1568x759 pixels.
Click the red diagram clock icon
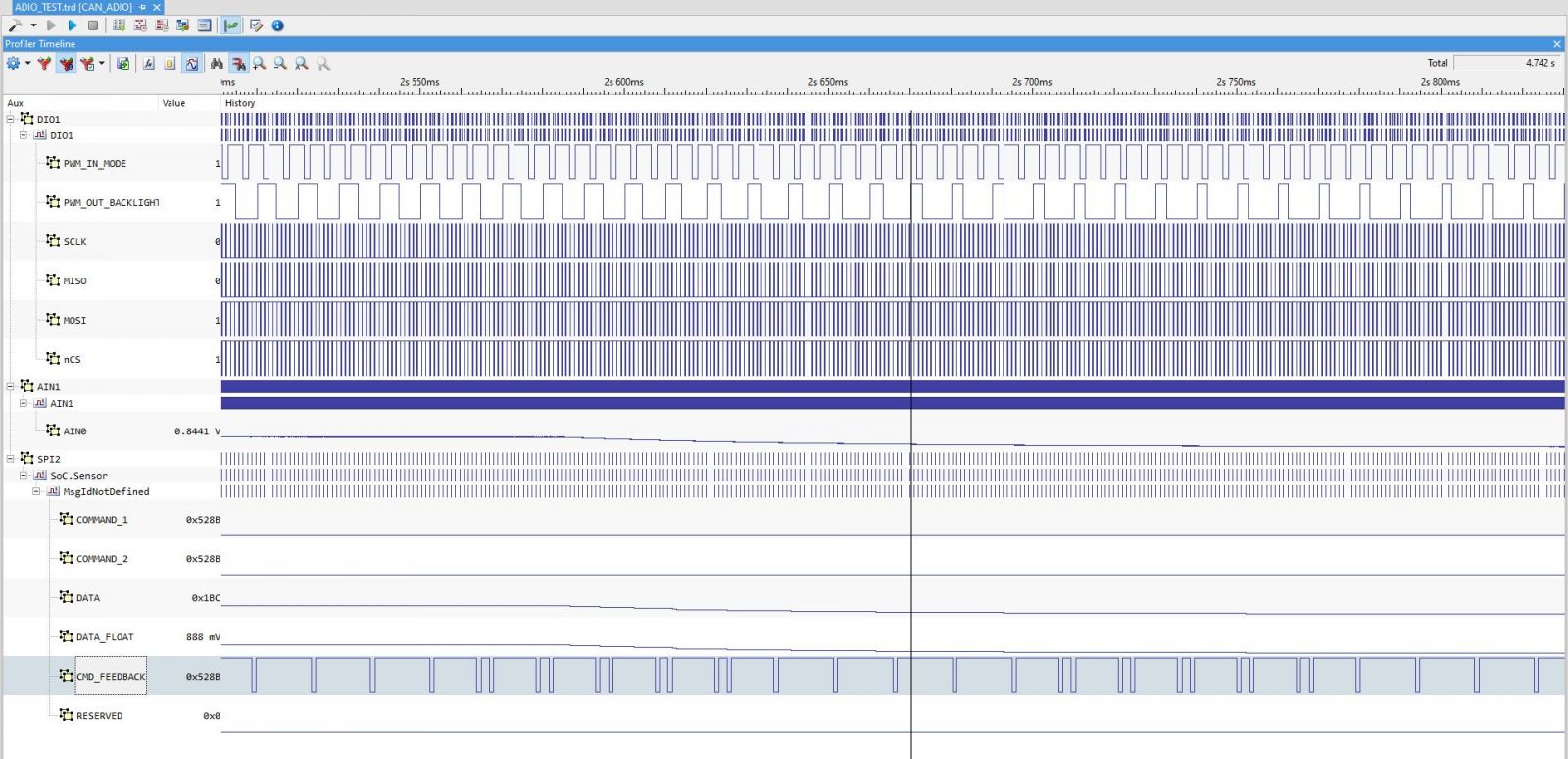point(140,25)
